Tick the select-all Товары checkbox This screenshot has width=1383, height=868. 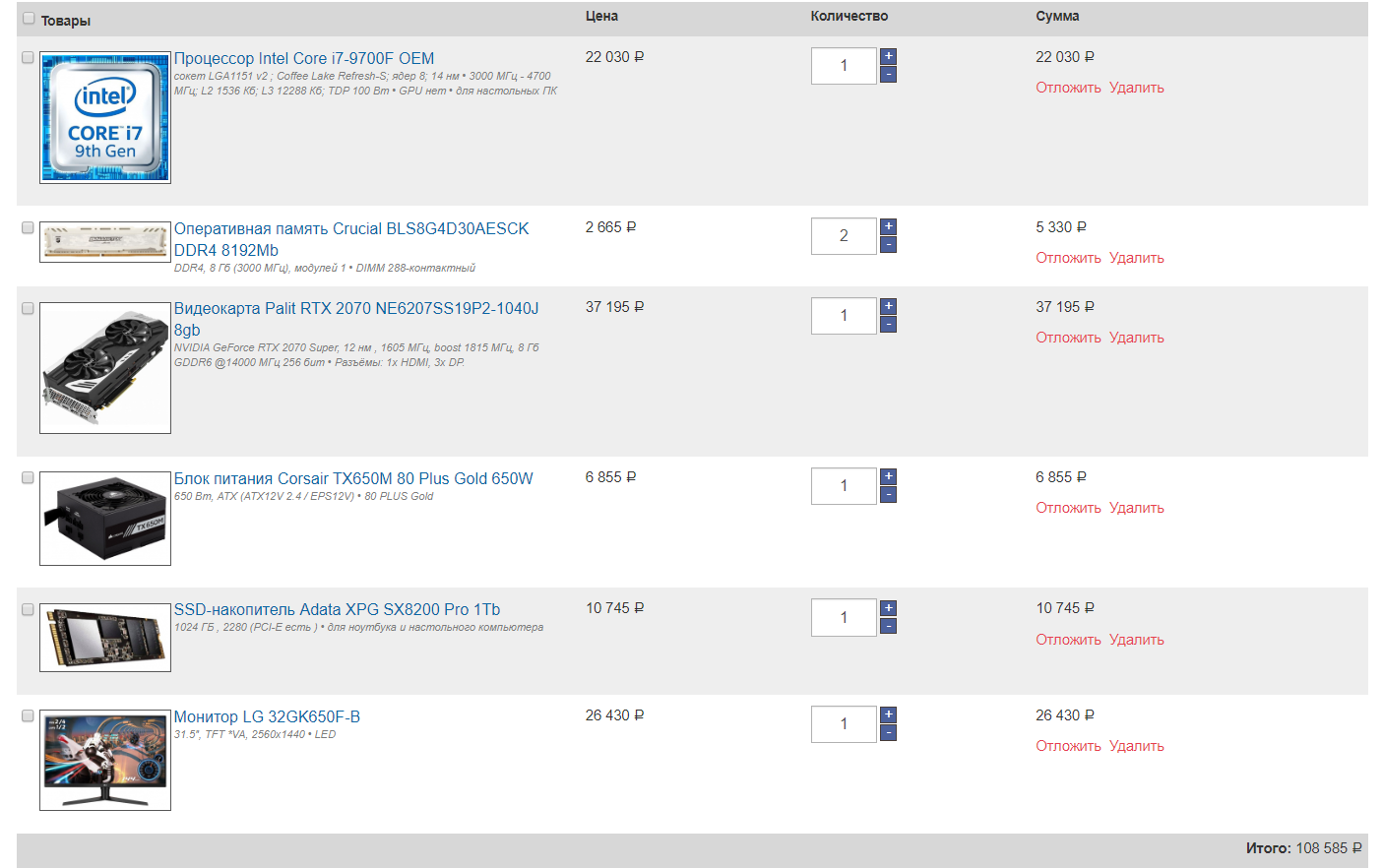(x=29, y=19)
